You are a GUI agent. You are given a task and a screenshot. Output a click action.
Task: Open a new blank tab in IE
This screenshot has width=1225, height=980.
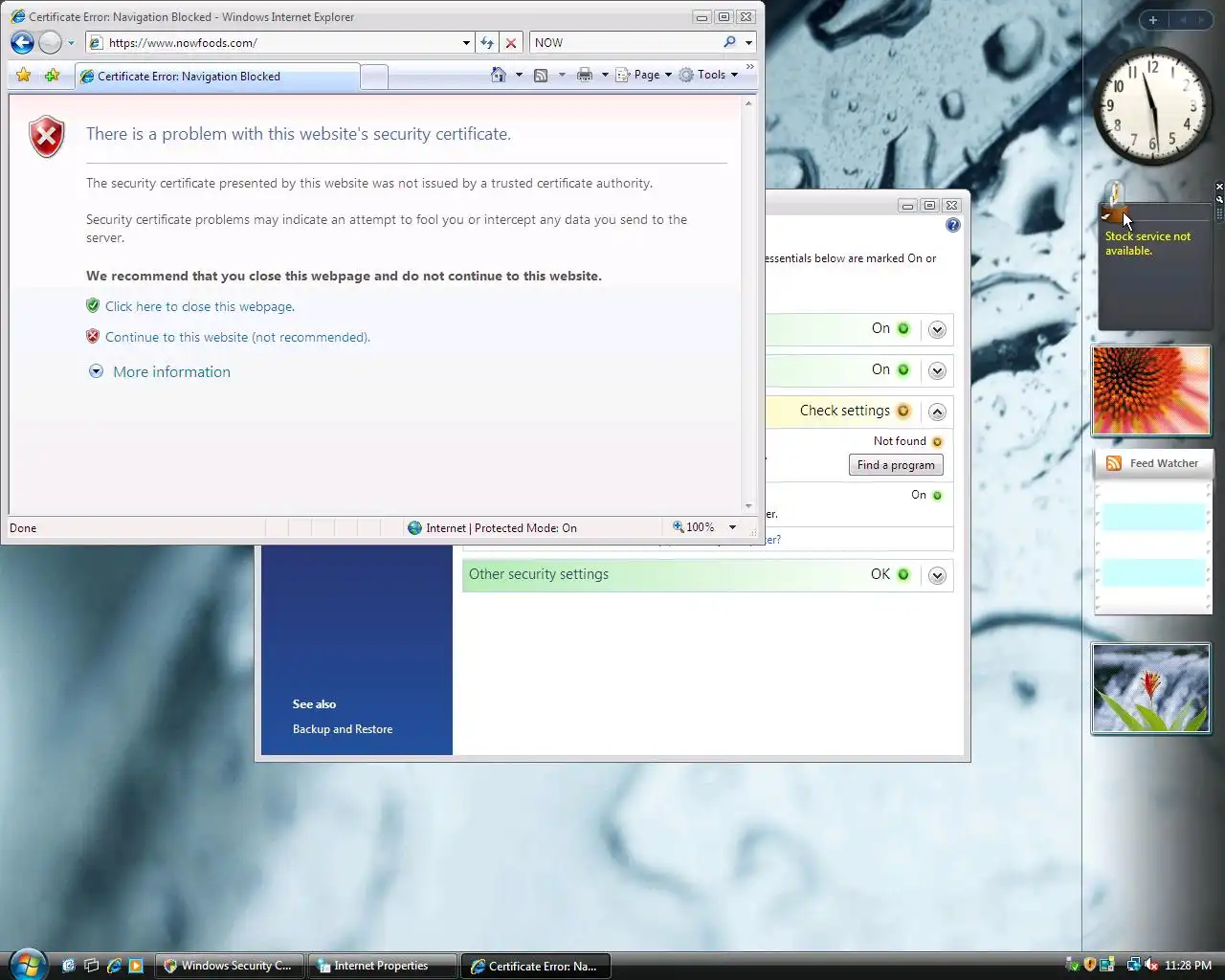click(374, 77)
